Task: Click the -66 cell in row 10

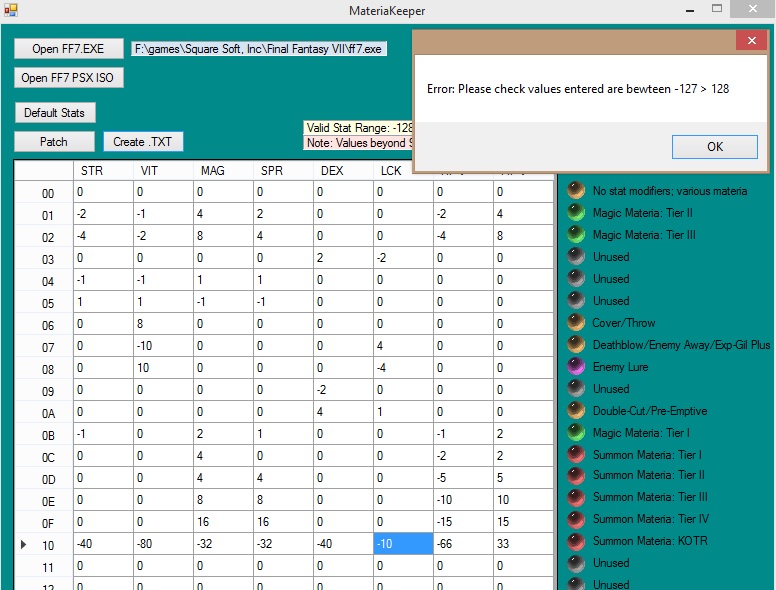Action: click(463, 543)
